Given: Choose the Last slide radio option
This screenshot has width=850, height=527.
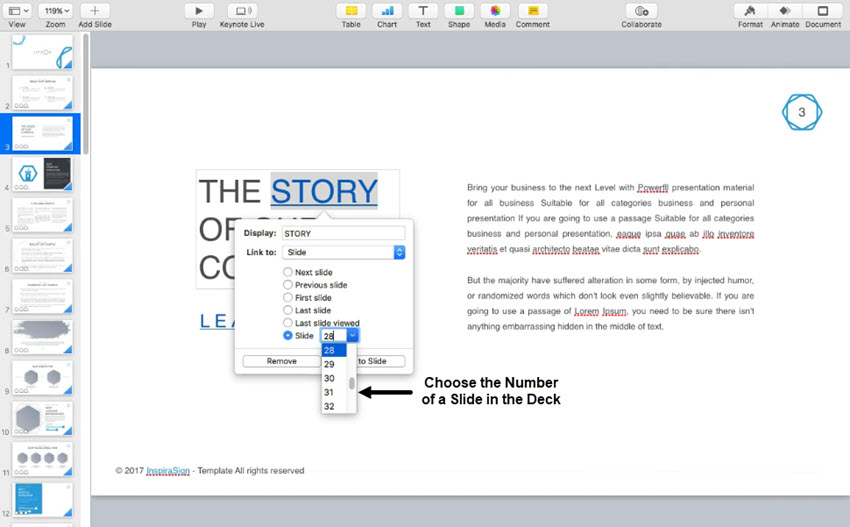Looking at the screenshot, I should coord(288,310).
